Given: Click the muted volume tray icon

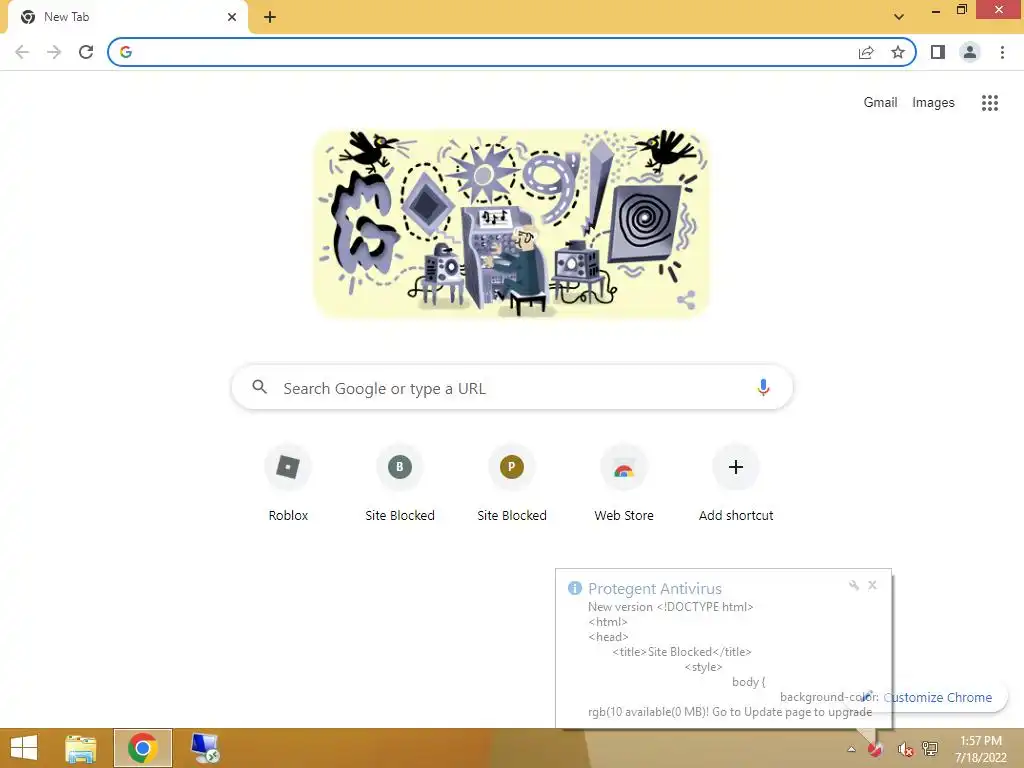Looking at the screenshot, I should 905,749.
